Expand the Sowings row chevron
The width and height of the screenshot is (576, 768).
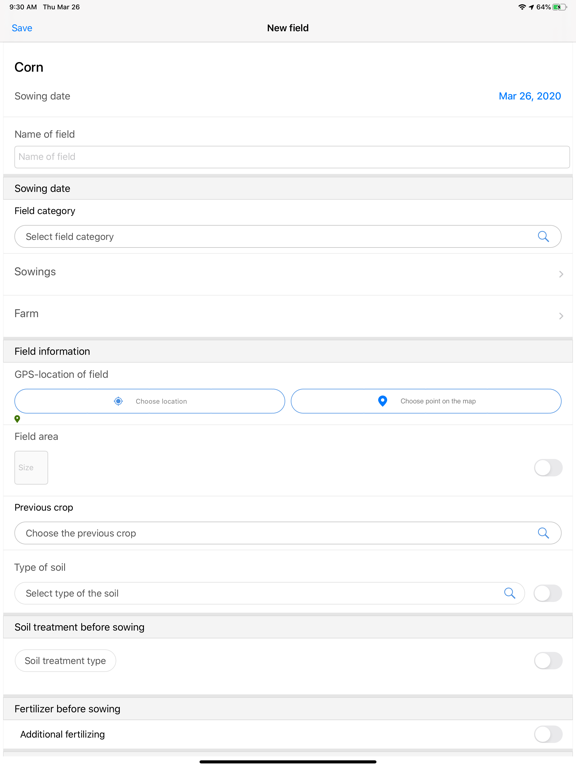[561, 274]
